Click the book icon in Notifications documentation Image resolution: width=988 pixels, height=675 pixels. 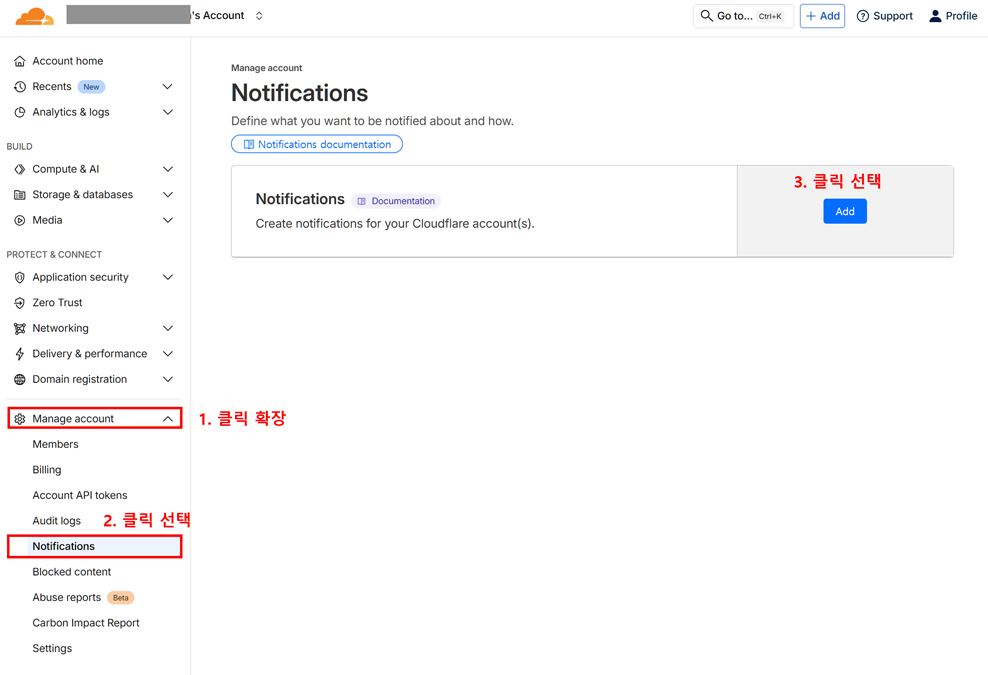click(249, 144)
